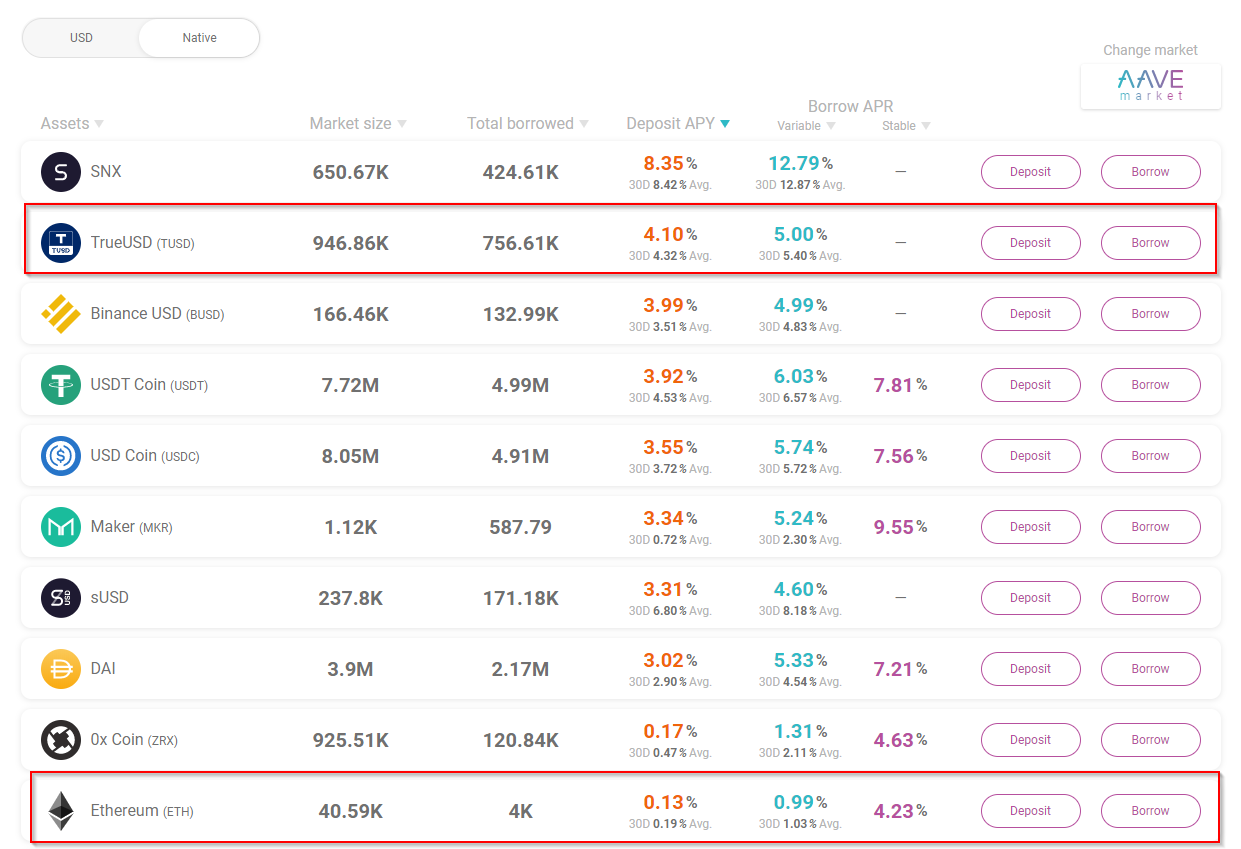Click the USDT Coin Tether logo
1241x849 pixels.
tap(61, 385)
